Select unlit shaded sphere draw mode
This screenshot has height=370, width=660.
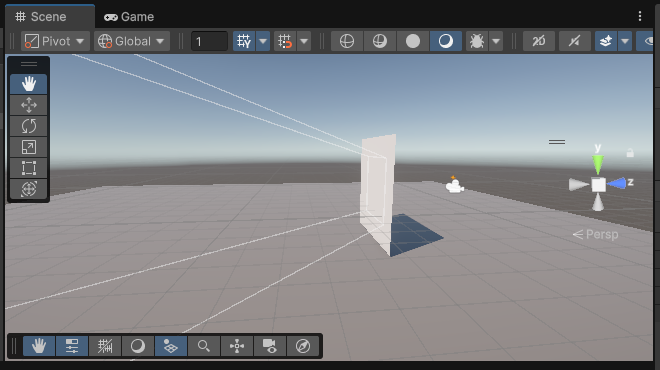click(413, 41)
